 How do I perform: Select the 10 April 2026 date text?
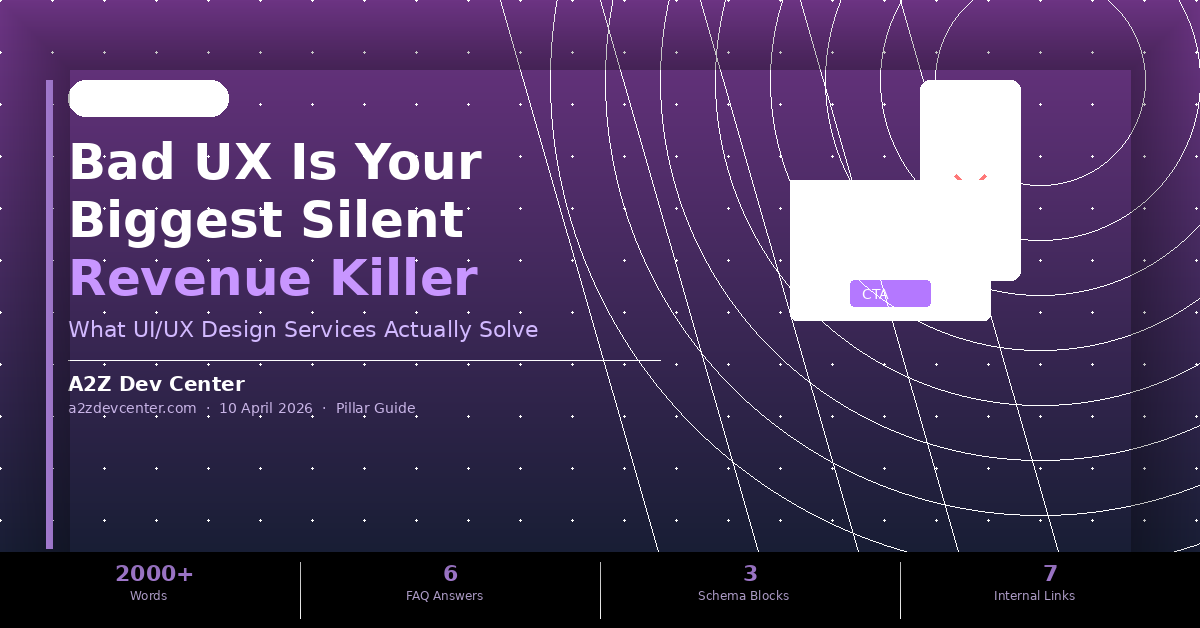click(265, 408)
